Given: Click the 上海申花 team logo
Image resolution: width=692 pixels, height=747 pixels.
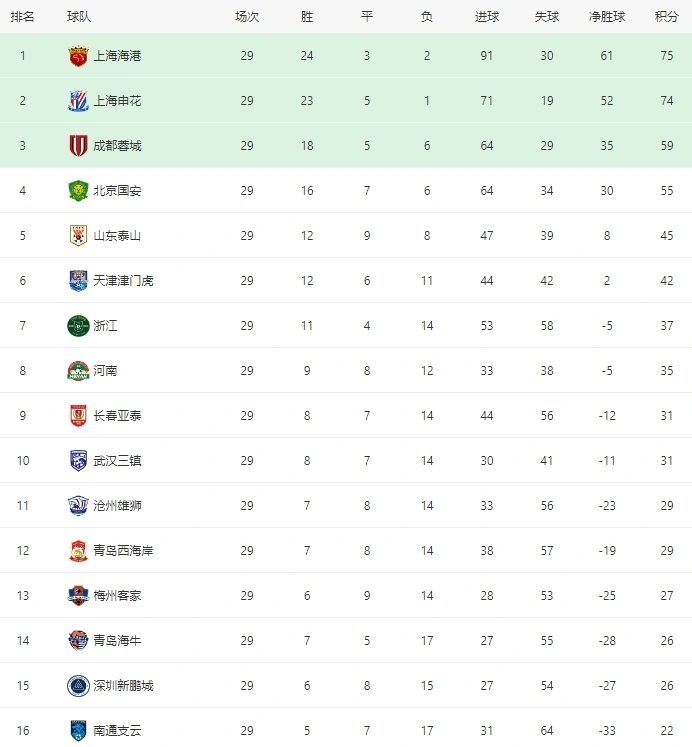Looking at the screenshot, I should pyautogui.click(x=78, y=101).
